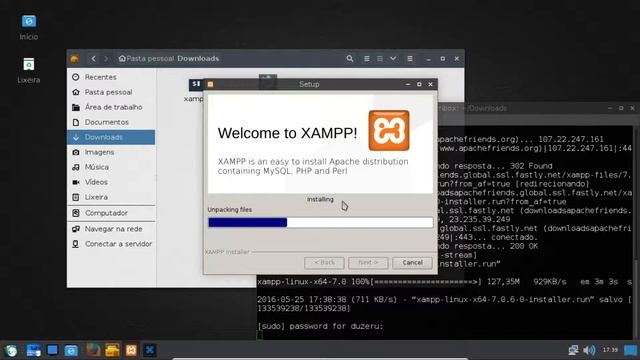Image resolution: width=640 pixels, height=360 pixels.
Task: Open search in the file manager
Action: coord(350,58)
